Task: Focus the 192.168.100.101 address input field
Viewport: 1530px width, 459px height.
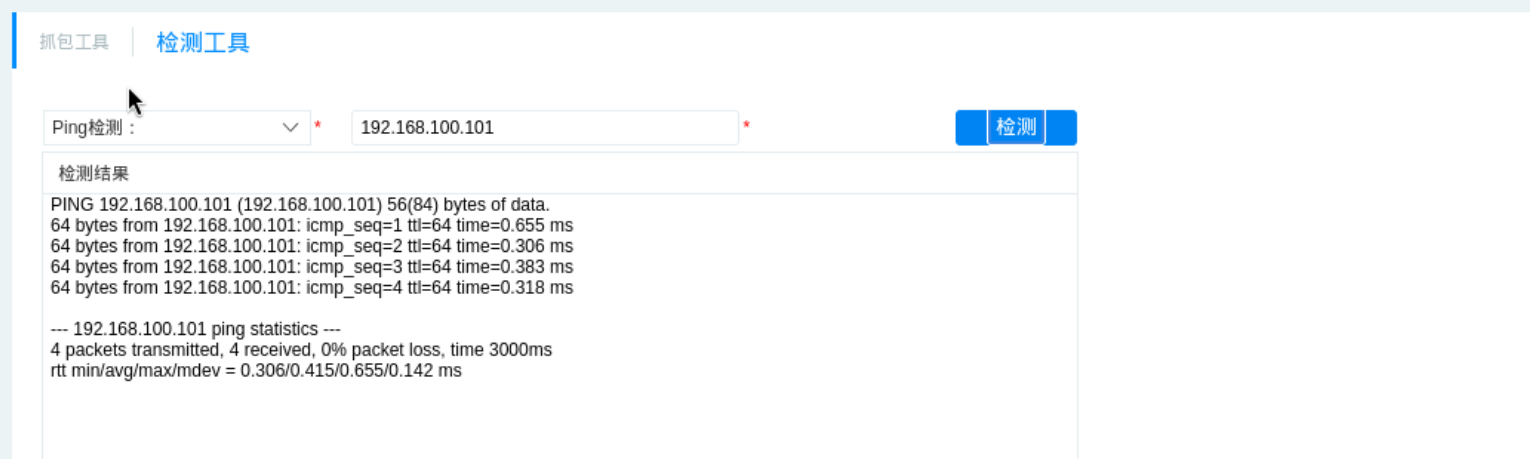Action: [x=544, y=128]
